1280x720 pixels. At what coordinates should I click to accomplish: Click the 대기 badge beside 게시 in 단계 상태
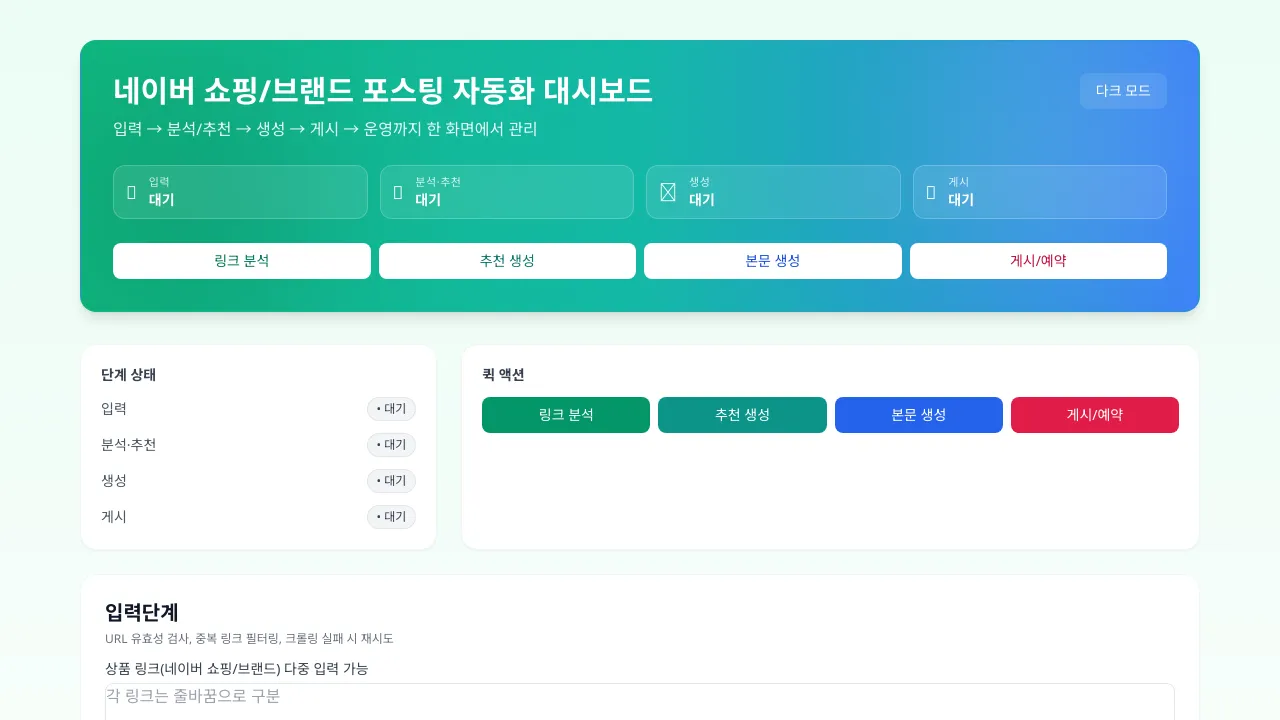click(x=391, y=517)
